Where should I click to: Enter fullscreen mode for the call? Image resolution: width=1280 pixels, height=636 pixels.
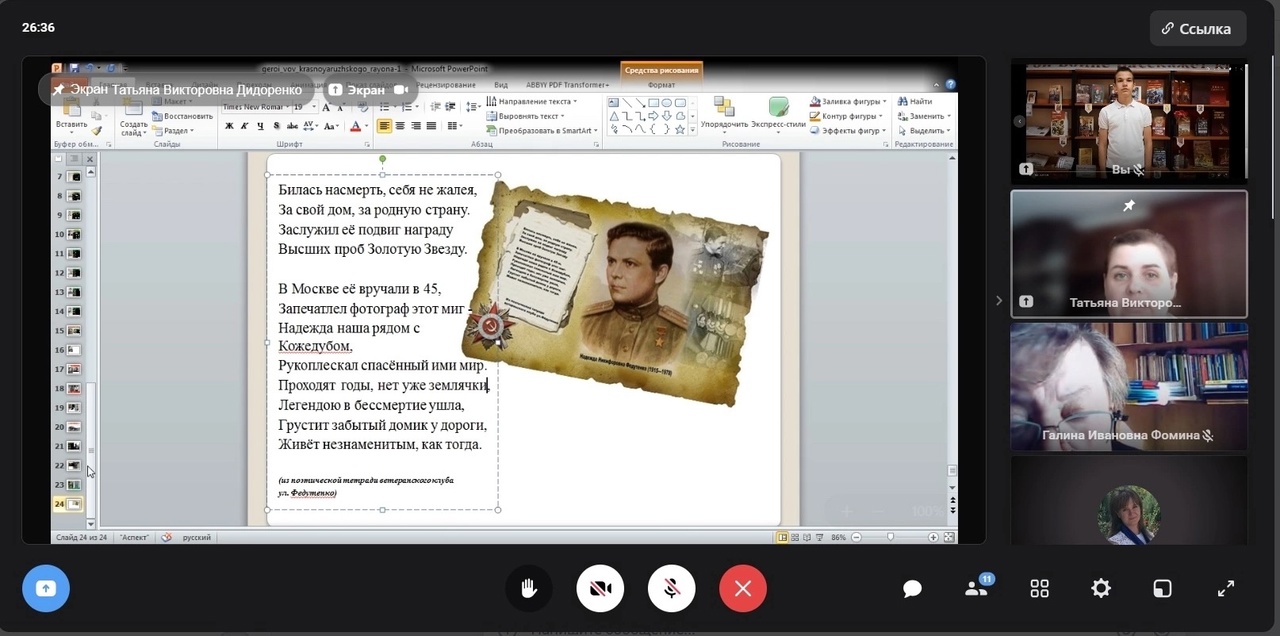point(1226,588)
